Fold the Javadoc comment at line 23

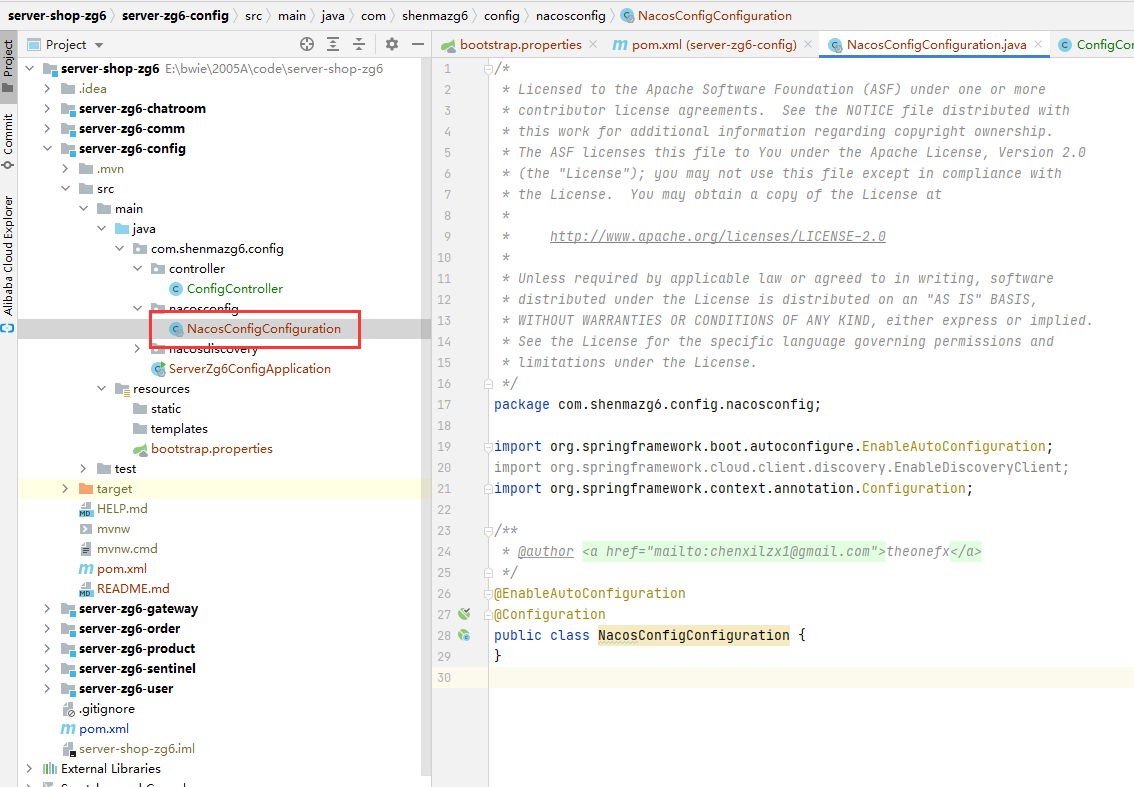[488, 531]
